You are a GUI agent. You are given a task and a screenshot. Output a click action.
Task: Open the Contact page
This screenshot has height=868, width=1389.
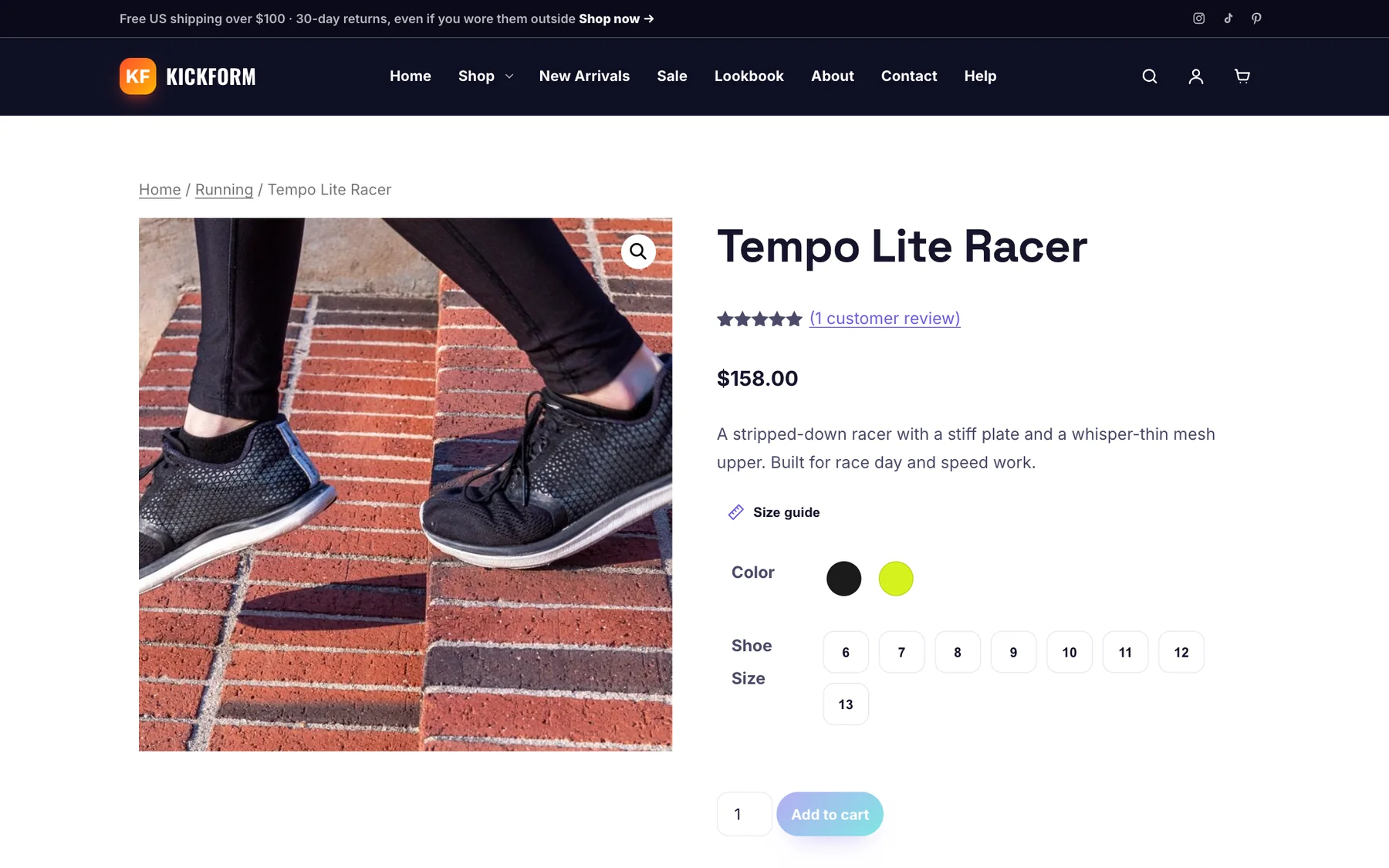[909, 76]
